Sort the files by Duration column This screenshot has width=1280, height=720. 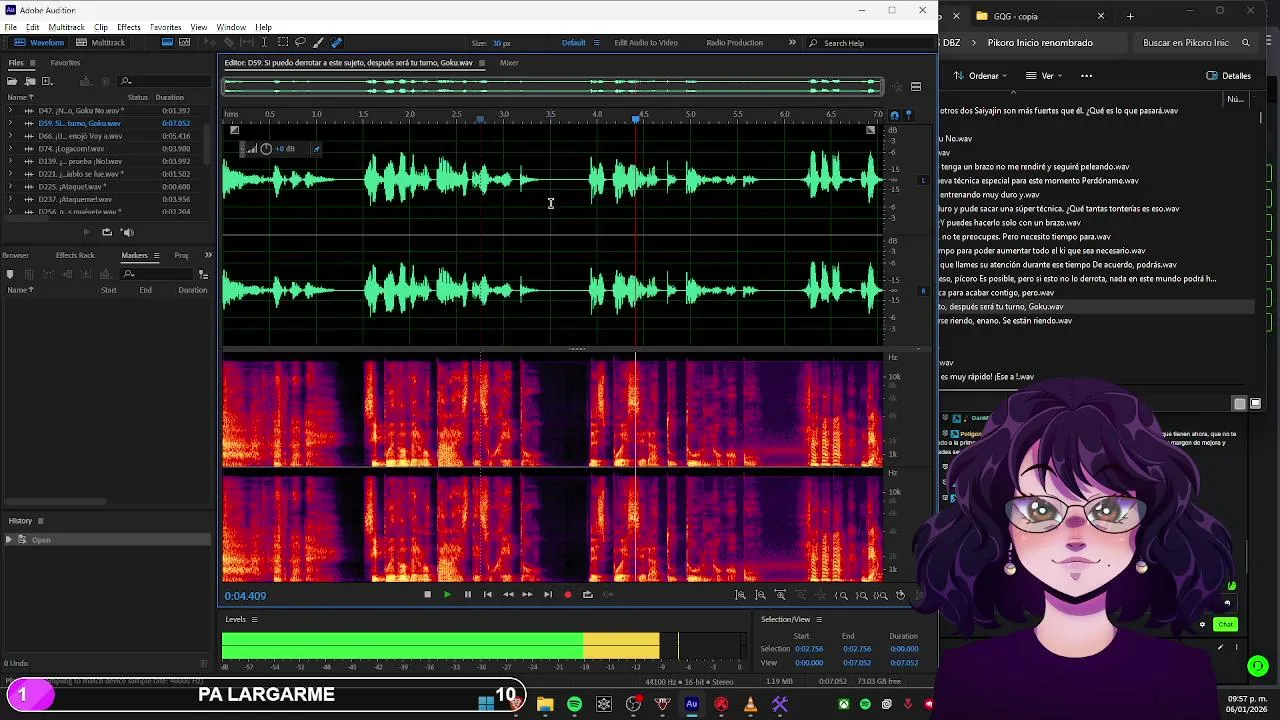click(169, 97)
